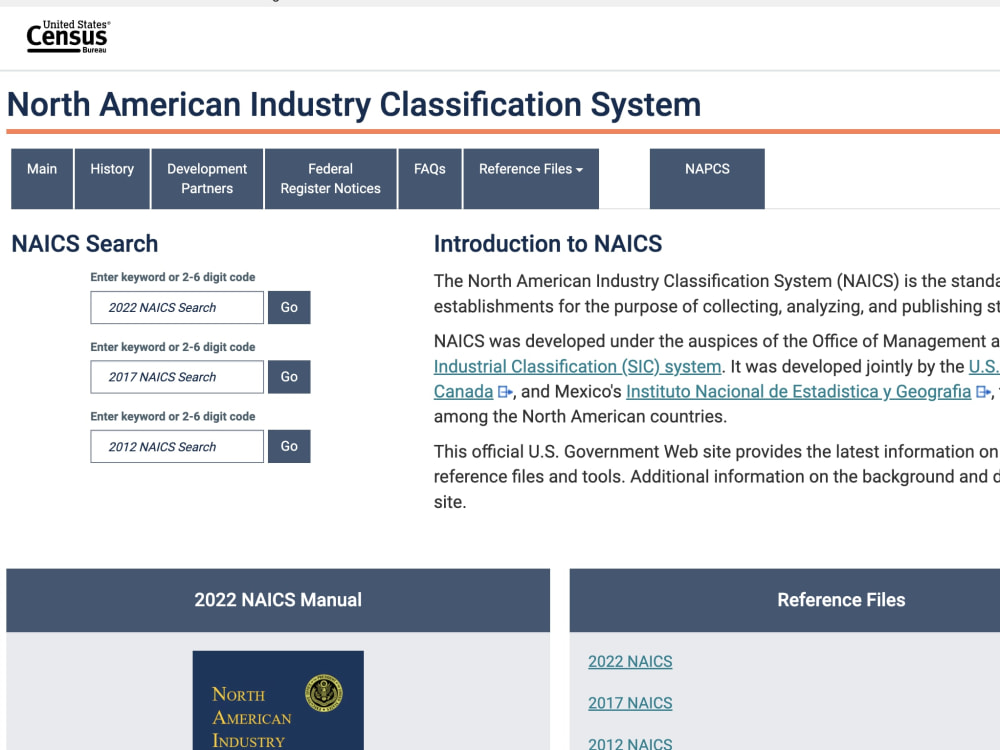Click the NAICS manual cover thumbnail
This screenshot has width=1000, height=750.
[278, 700]
